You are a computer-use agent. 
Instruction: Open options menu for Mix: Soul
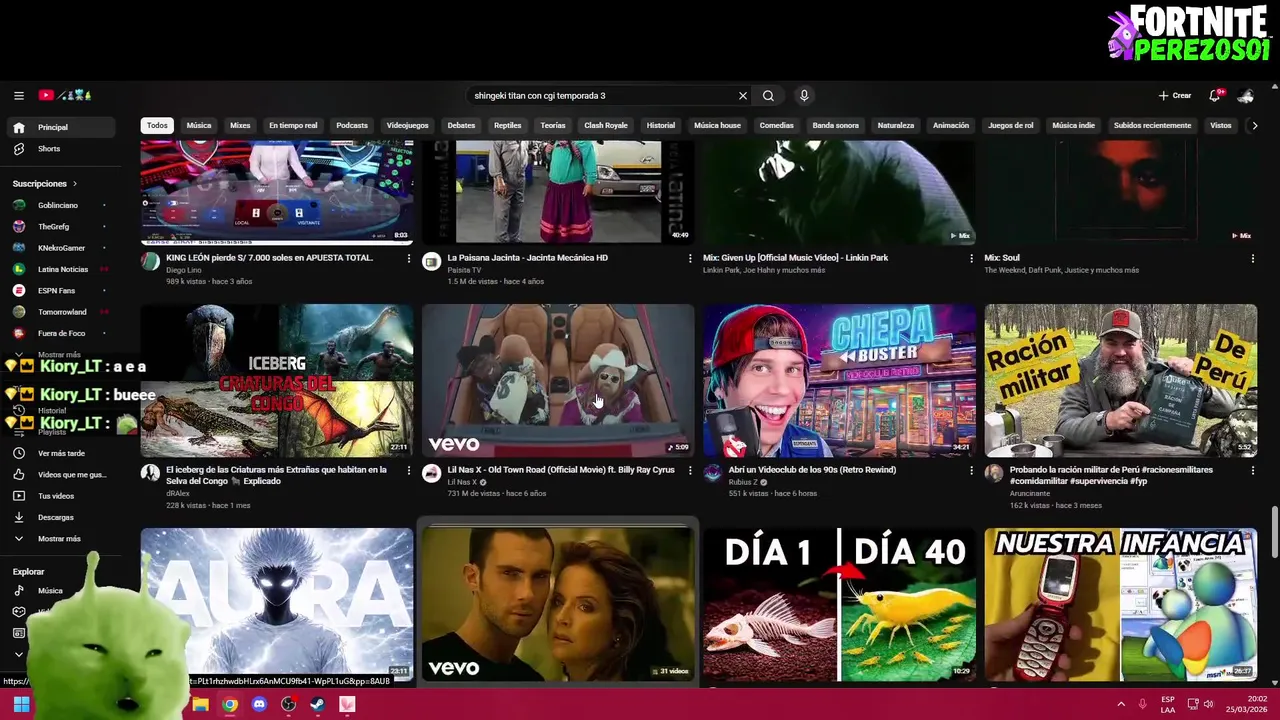coord(1253,259)
